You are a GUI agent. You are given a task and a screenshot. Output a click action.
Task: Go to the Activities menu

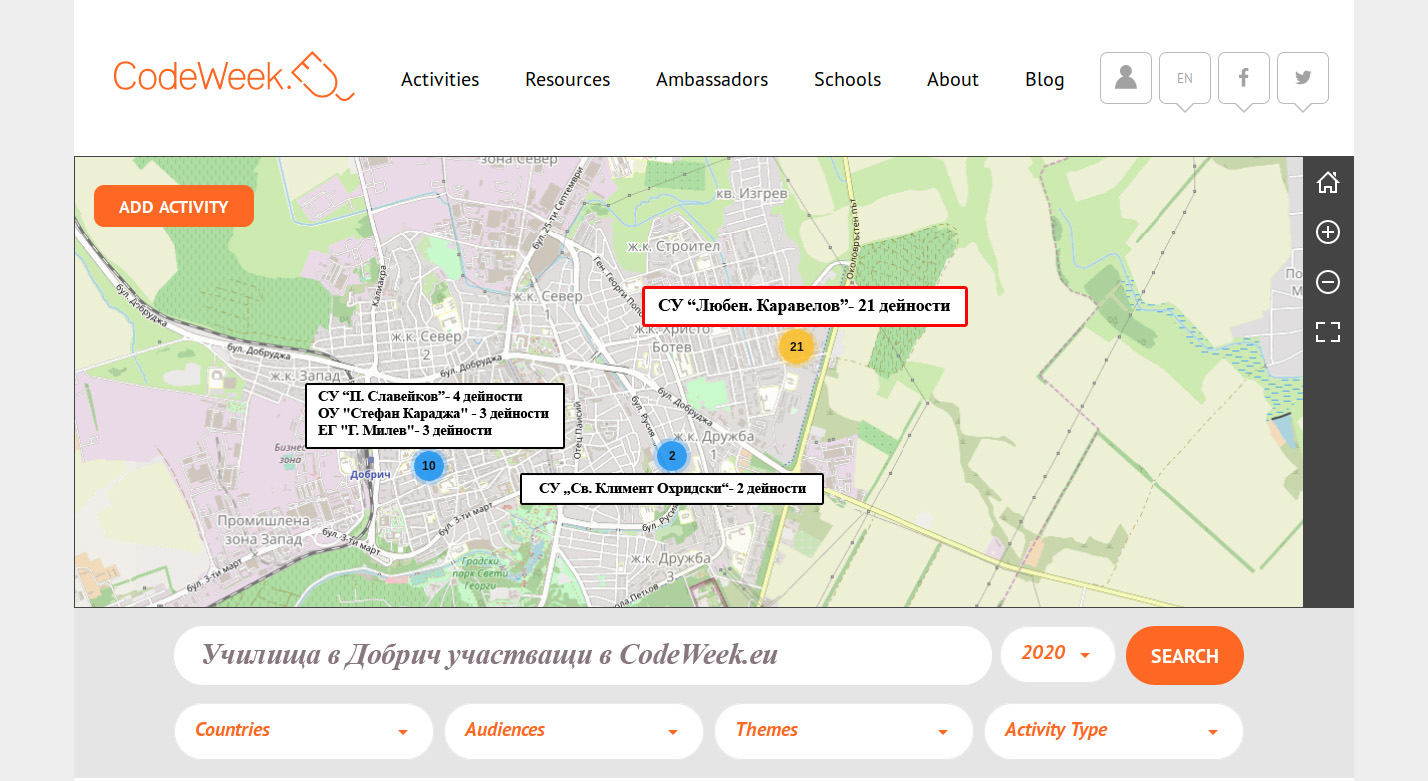click(440, 80)
